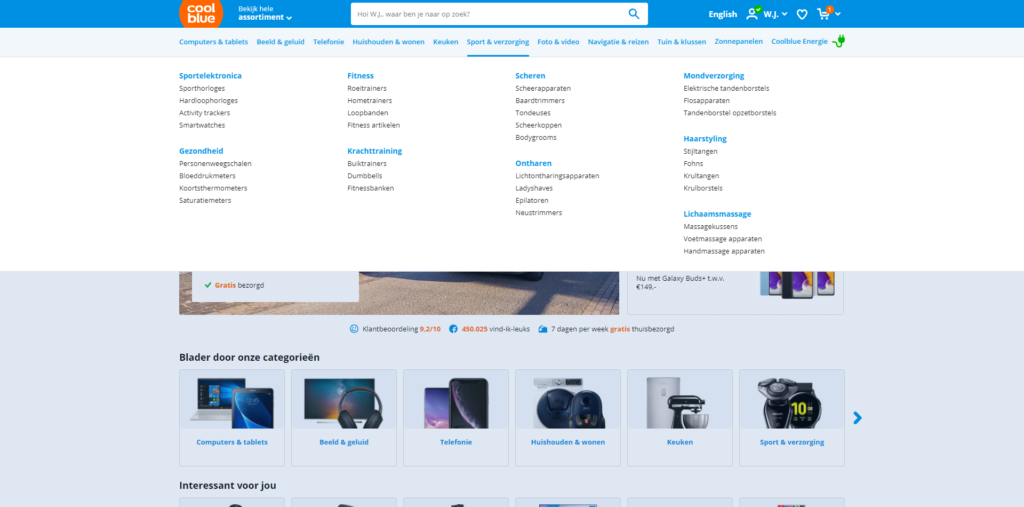Open the Sportelektronica heading link
Image resolution: width=1024 pixels, height=507 pixels.
tap(210, 76)
